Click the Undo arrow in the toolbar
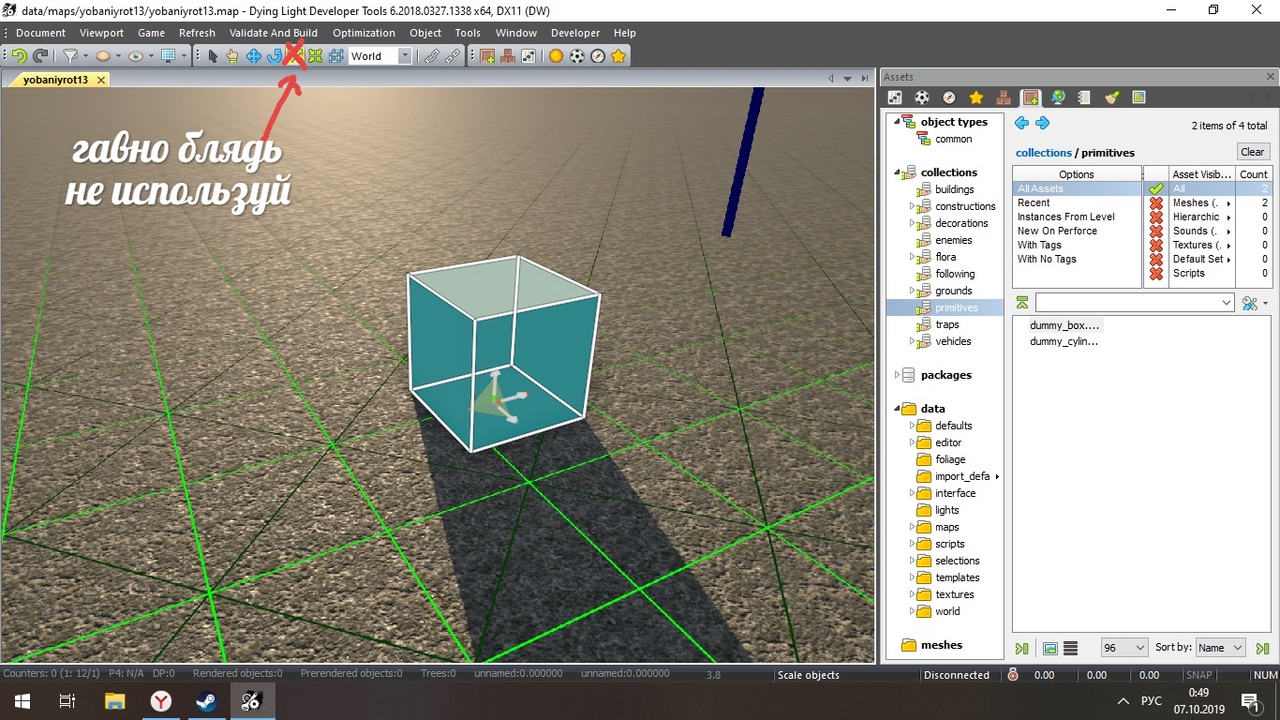 (19, 57)
